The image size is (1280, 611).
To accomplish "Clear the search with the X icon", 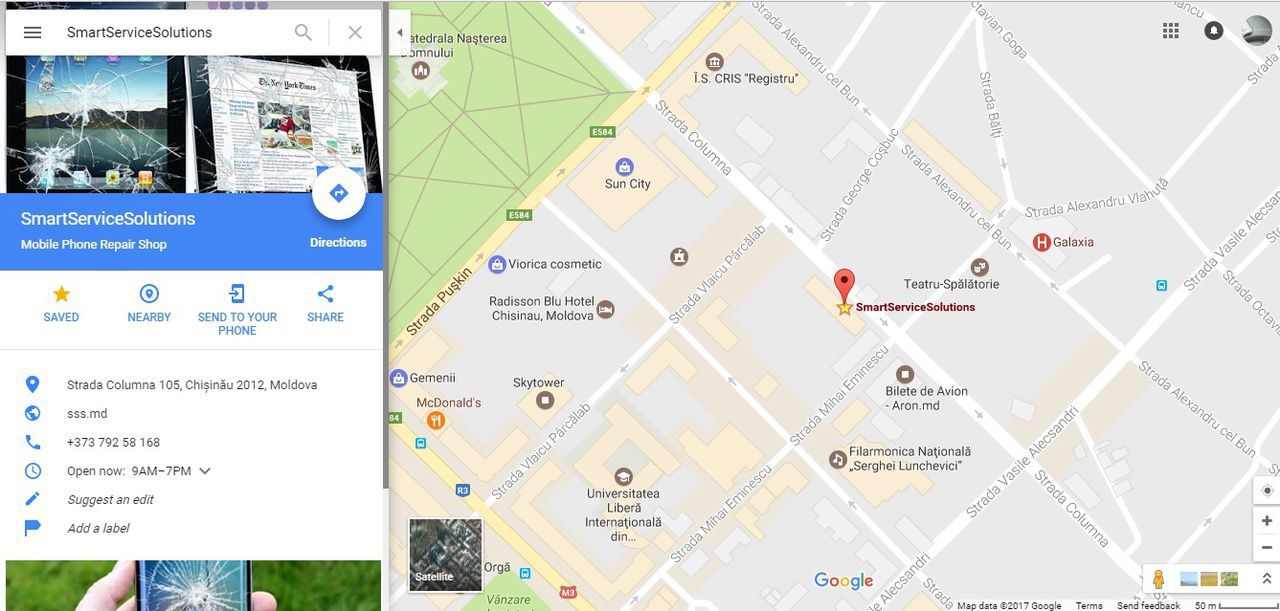I will [355, 32].
